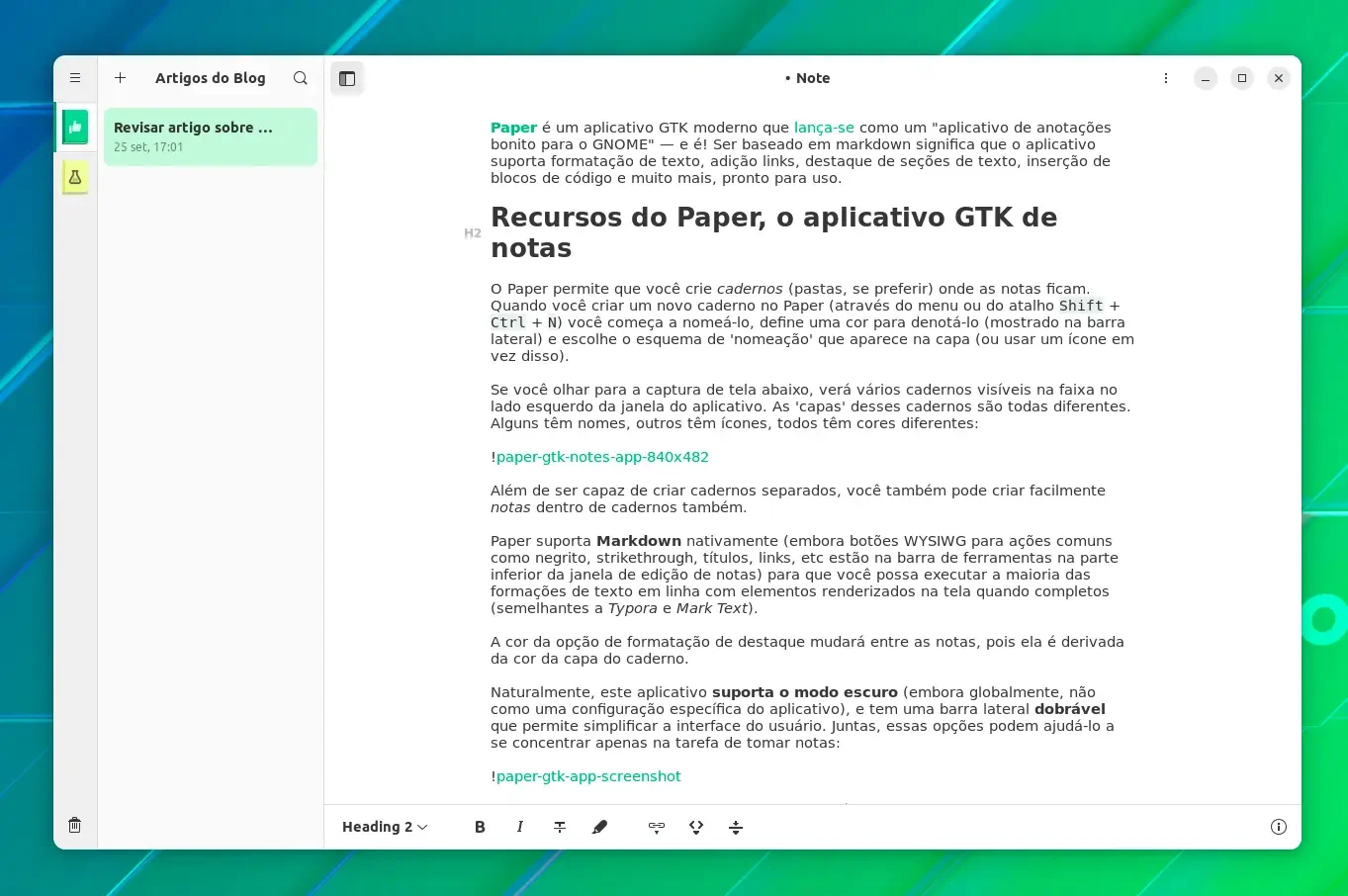The width and height of the screenshot is (1348, 896).
Task: Insert a link using toolbar icon
Action: tap(657, 827)
